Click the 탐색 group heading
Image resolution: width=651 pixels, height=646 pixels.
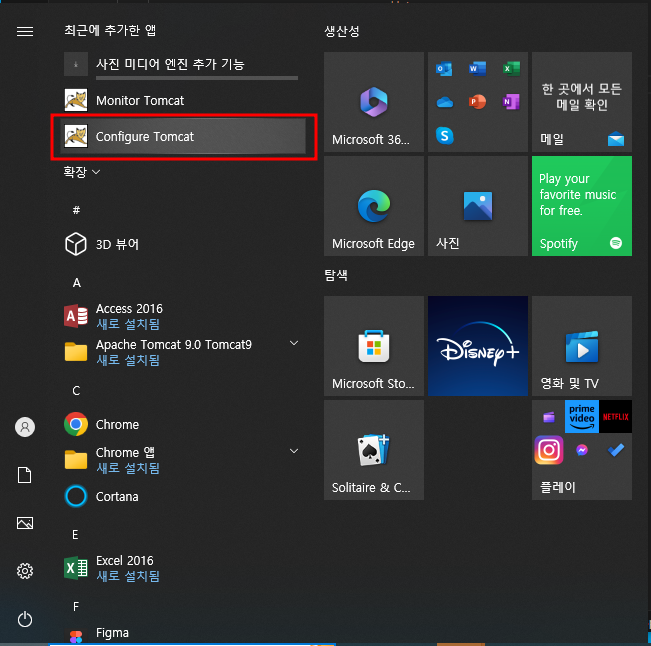pyautogui.click(x=336, y=275)
